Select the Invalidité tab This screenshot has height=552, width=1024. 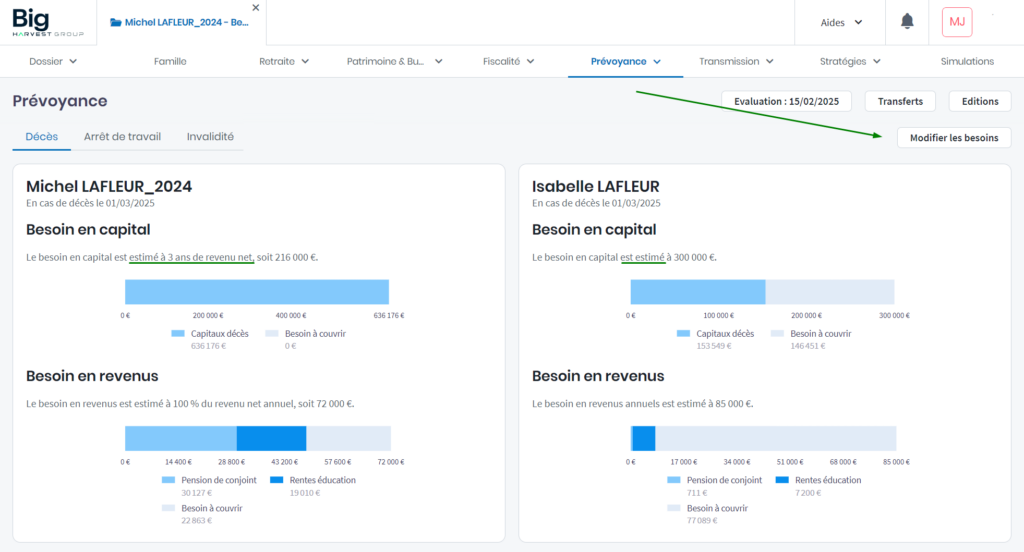tap(210, 136)
